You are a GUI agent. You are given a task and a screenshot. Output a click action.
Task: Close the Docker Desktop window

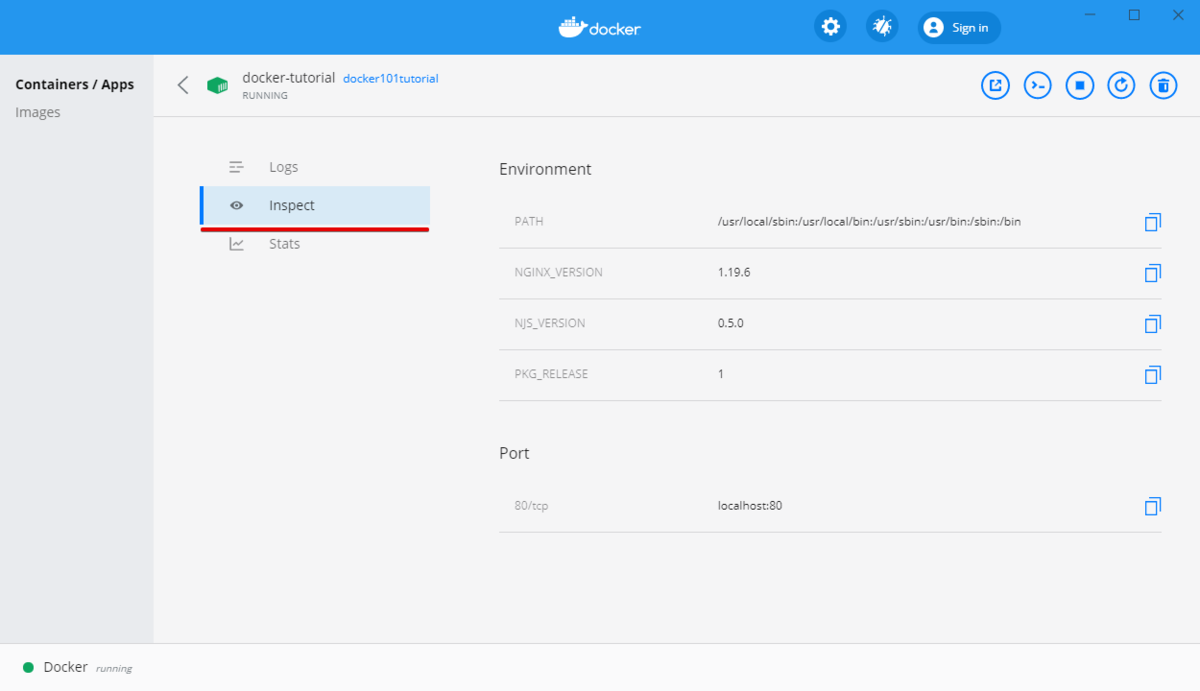(1178, 15)
